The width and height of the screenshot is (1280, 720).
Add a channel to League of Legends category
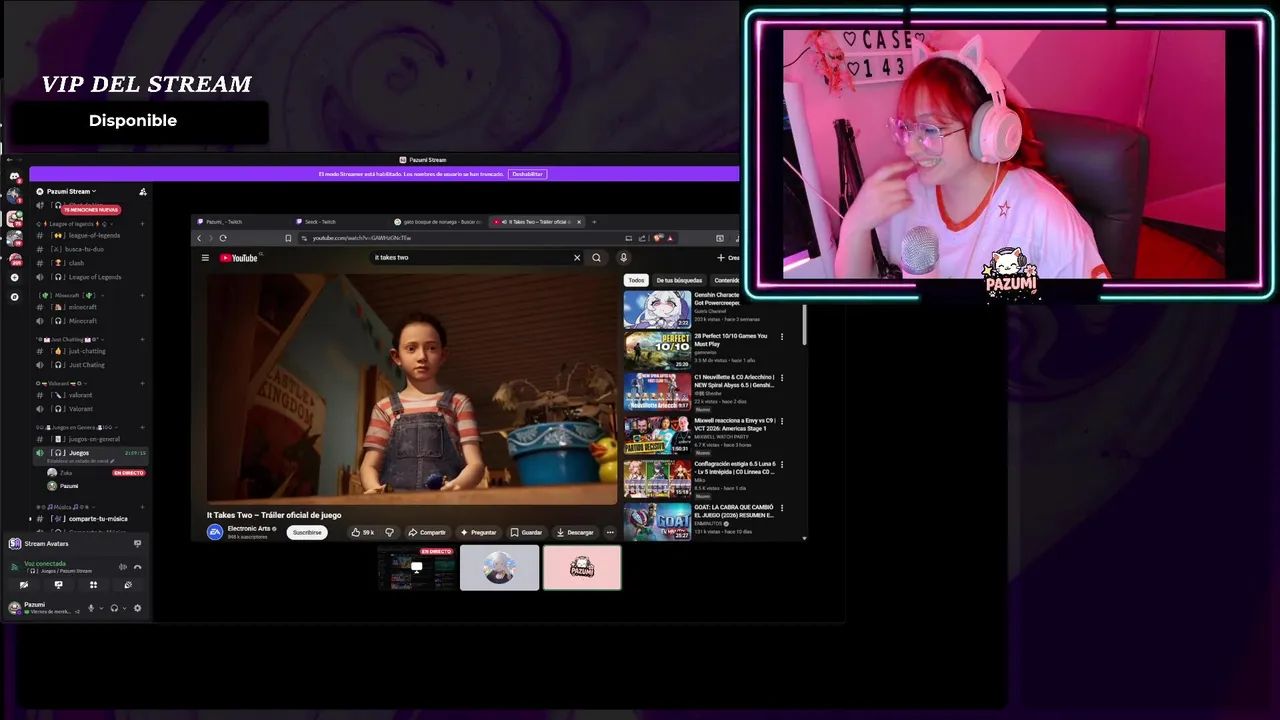point(142,224)
